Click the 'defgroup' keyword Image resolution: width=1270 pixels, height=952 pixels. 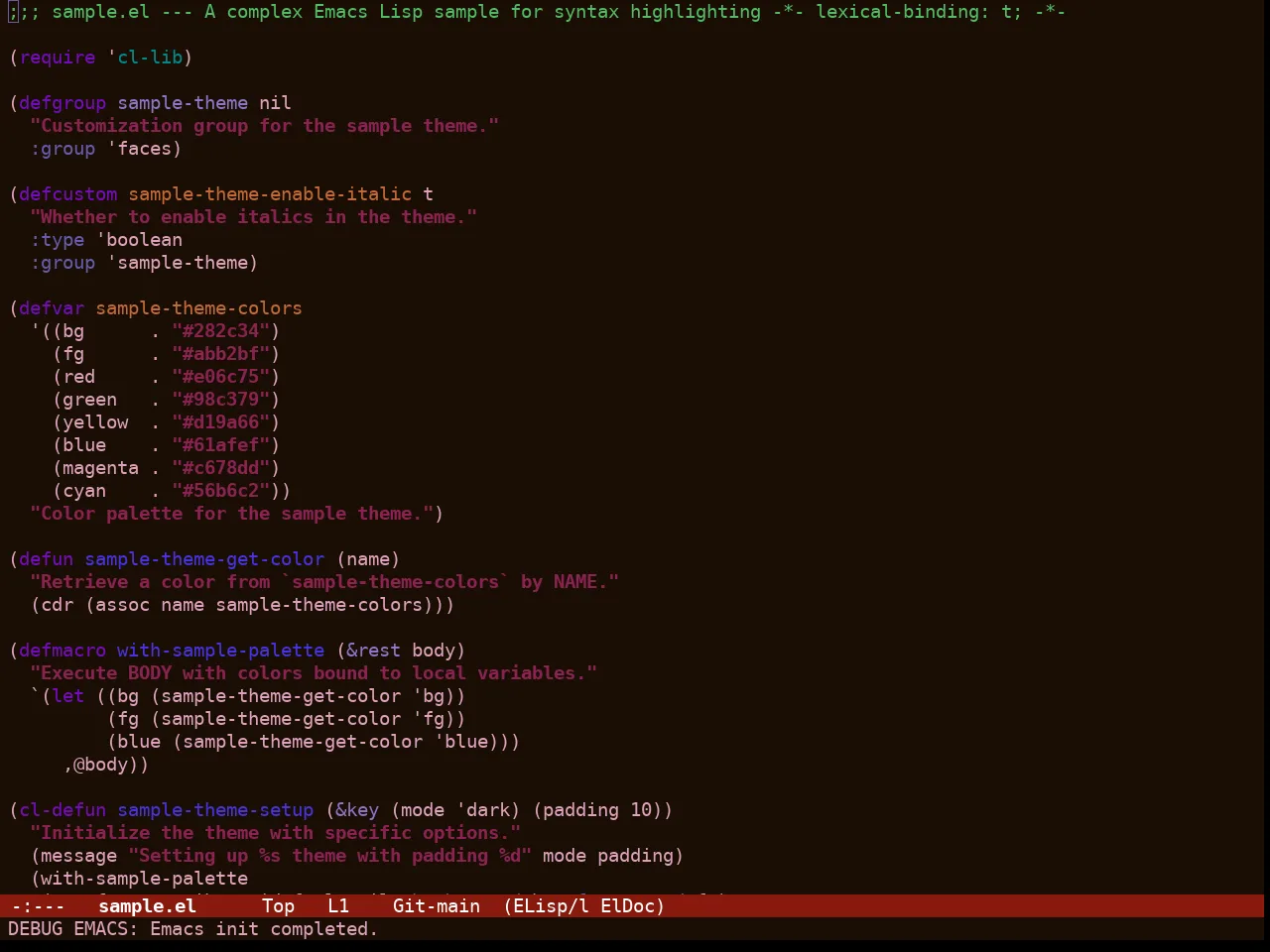click(63, 103)
